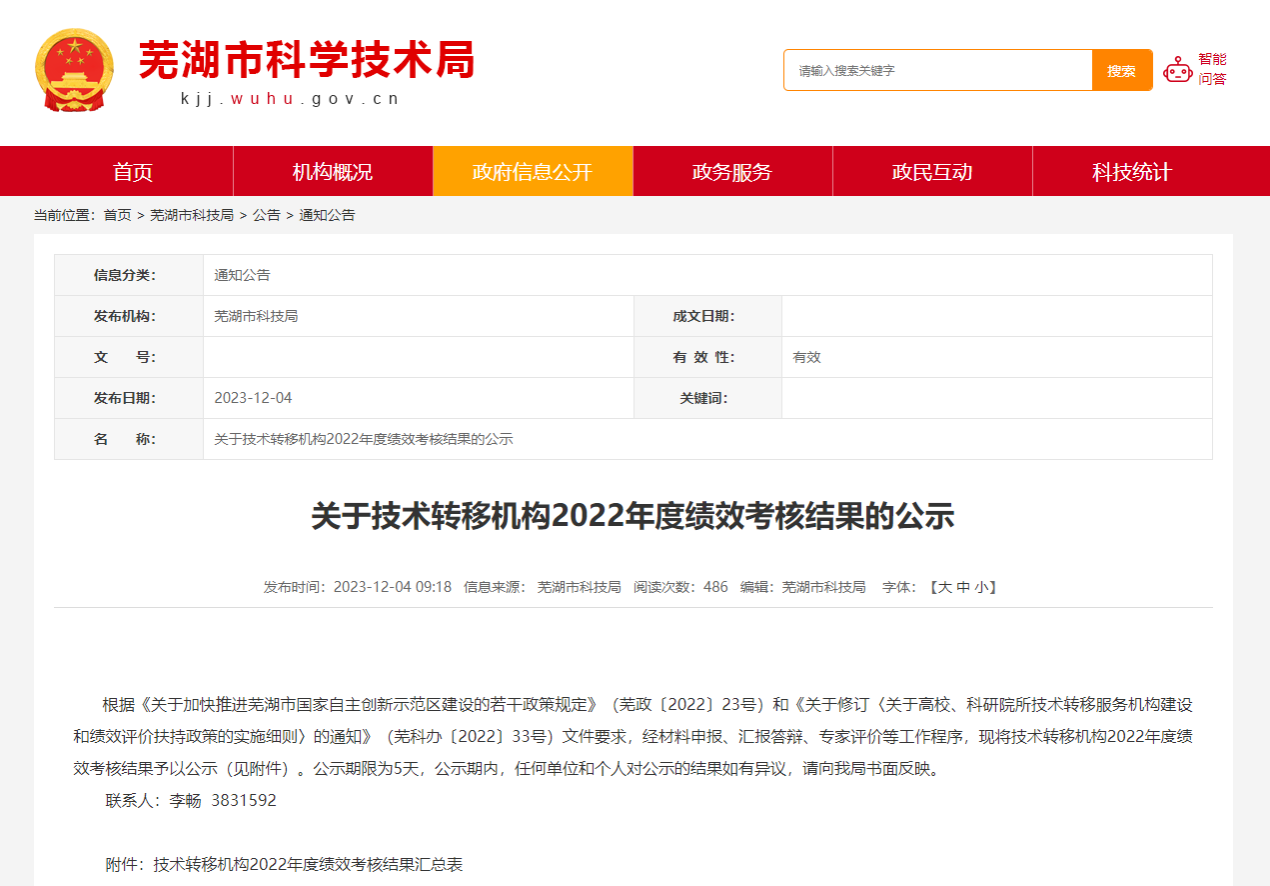Viewport: 1270px width, 886px height.
Task: Click 通知公告 breadcrumb link
Action: (327, 215)
